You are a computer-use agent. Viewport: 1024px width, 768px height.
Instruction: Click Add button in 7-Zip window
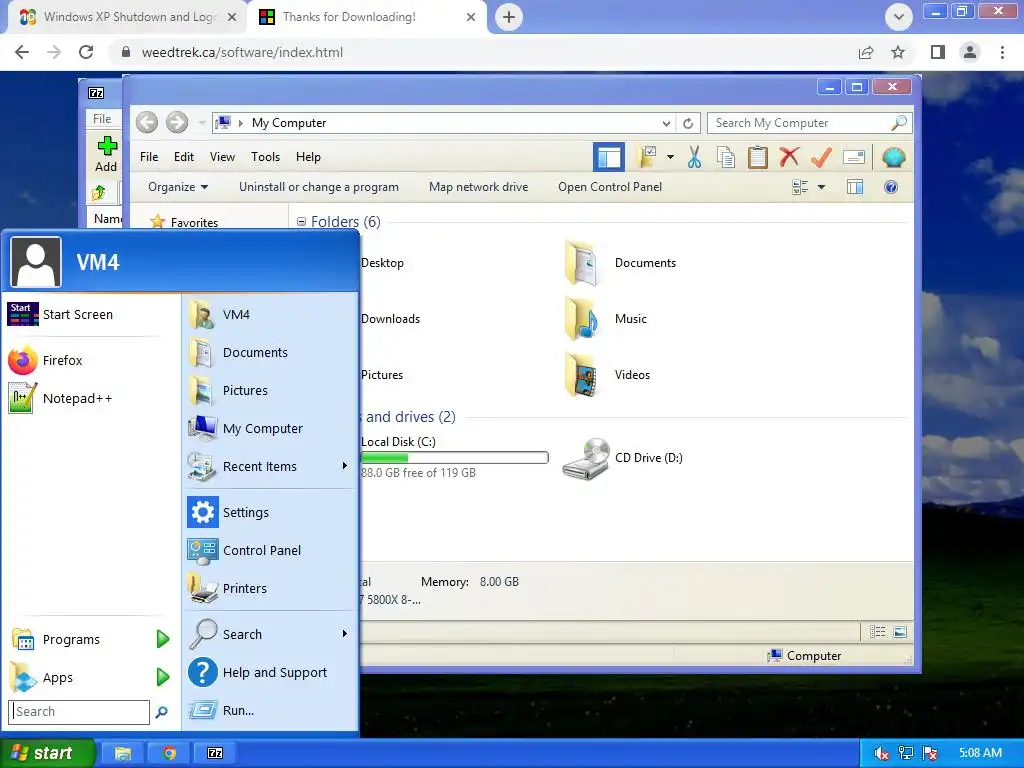[x=106, y=154]
